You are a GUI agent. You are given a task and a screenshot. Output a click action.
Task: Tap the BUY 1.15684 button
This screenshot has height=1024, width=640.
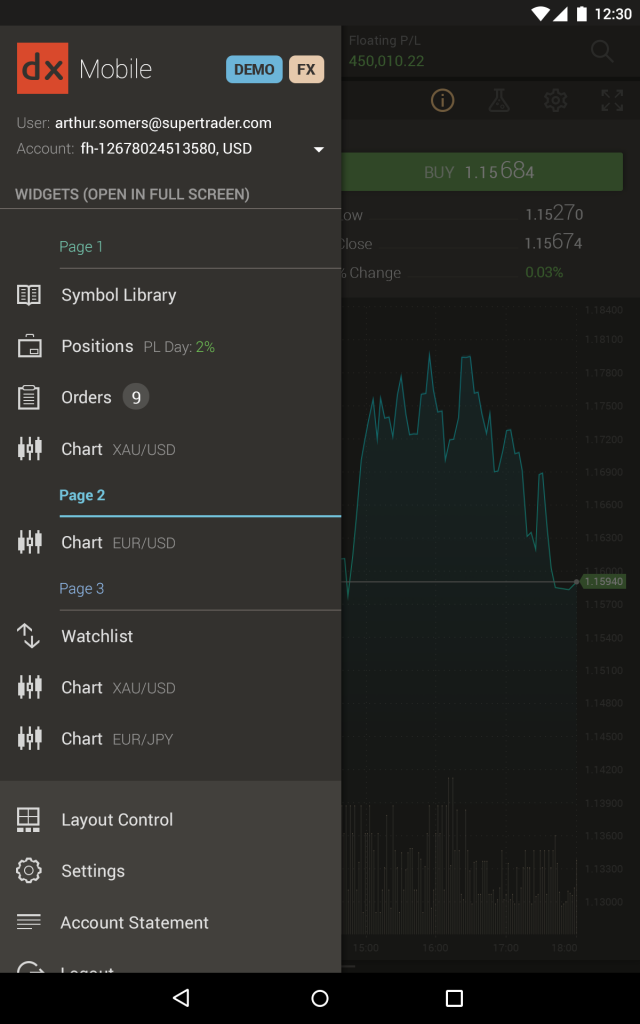coord(483,171)
